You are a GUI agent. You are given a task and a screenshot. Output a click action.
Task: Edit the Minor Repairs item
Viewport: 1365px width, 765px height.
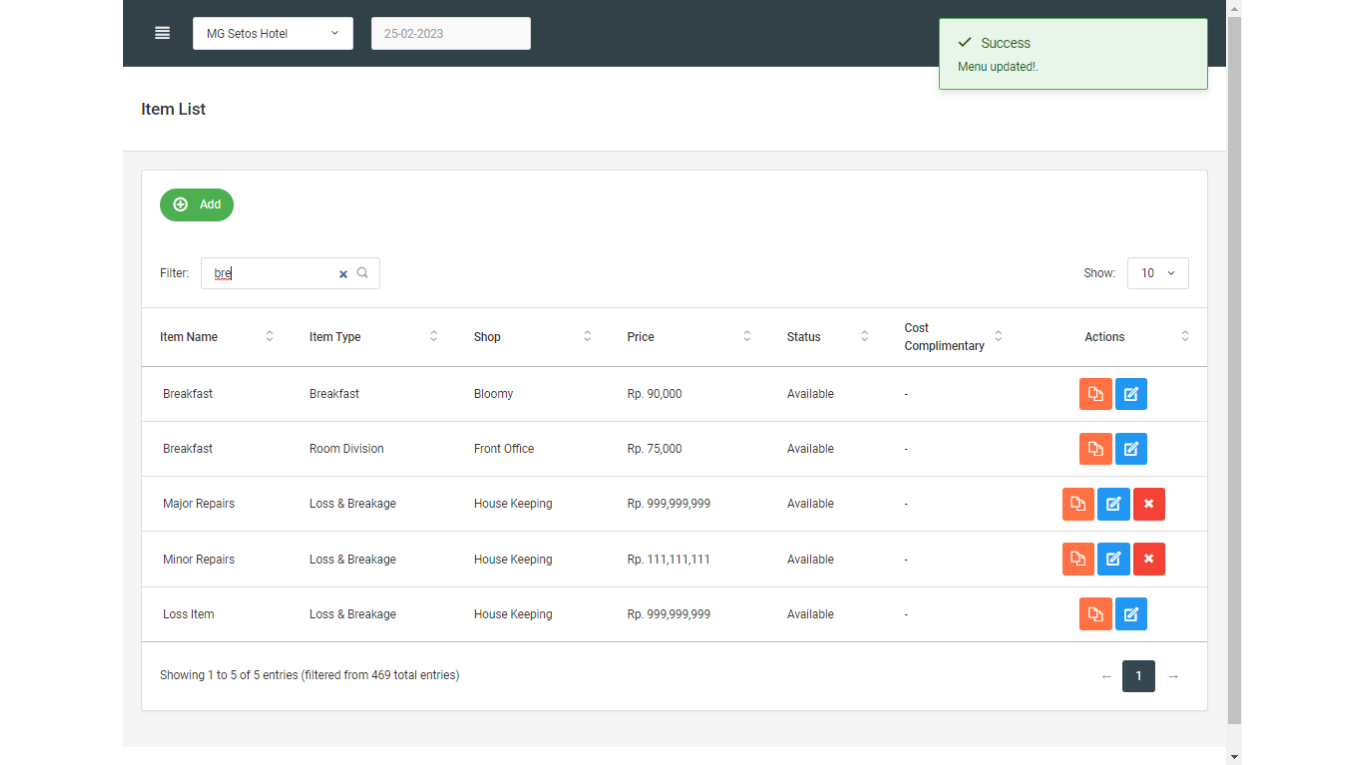point(1114,559)
